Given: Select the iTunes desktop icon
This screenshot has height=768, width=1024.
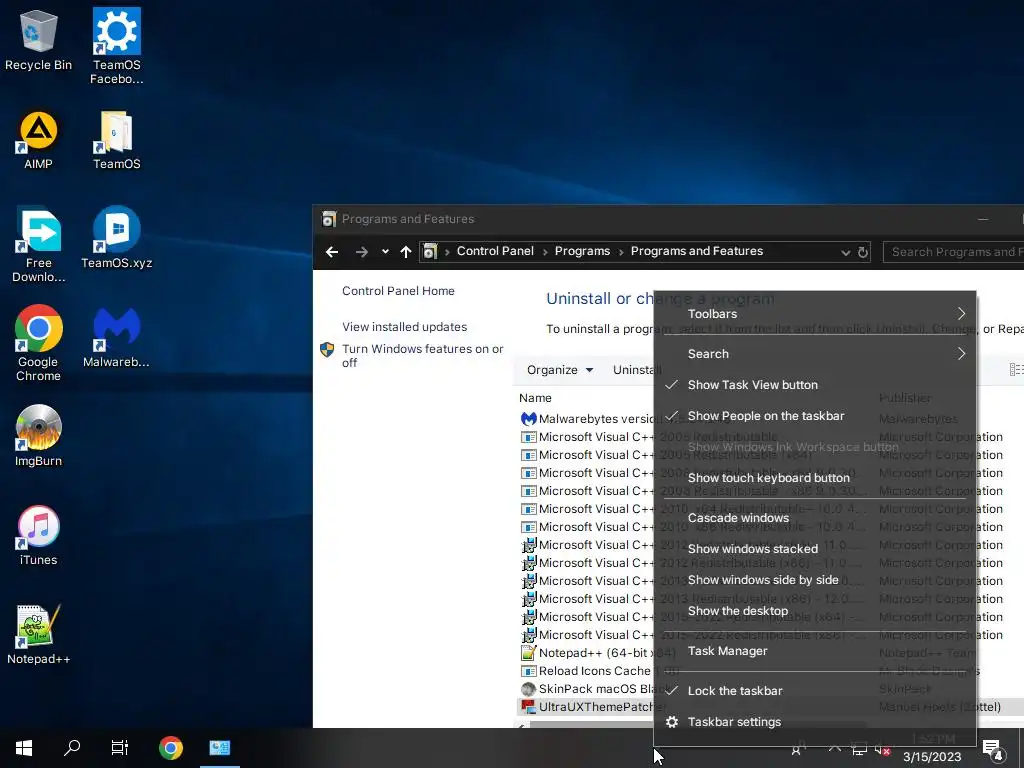Looking at the screenshot, I should [38, 536].
